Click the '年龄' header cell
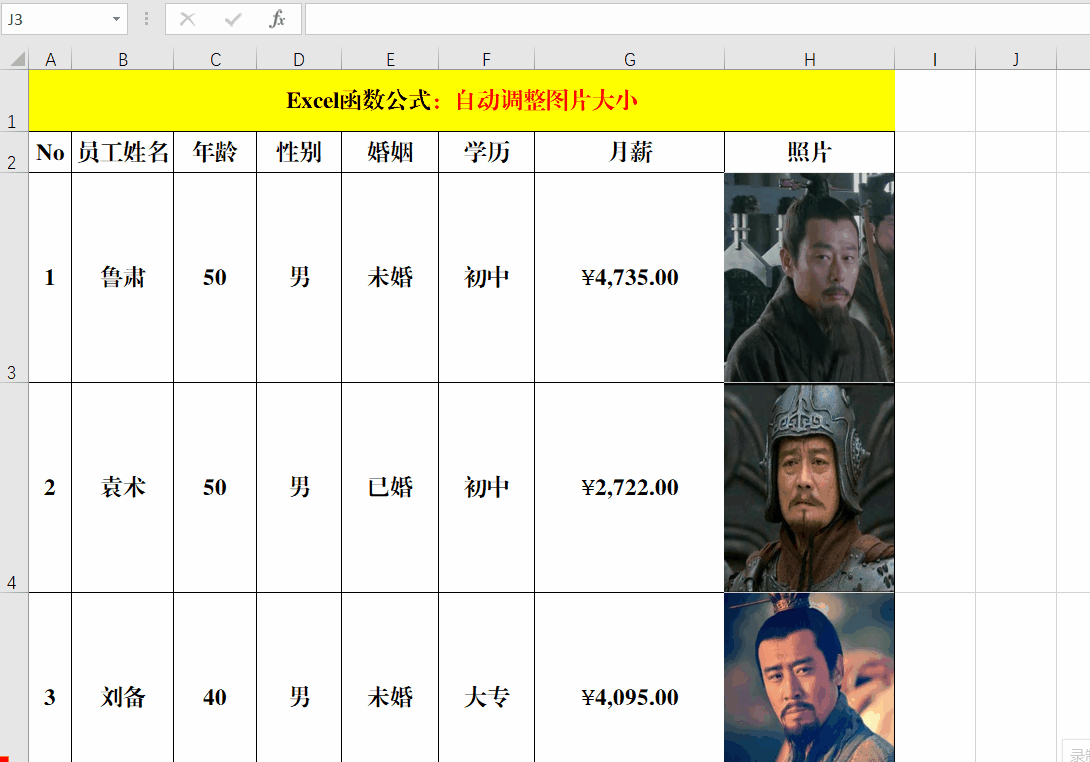The image size is (1090, 762). coord(215,152)
